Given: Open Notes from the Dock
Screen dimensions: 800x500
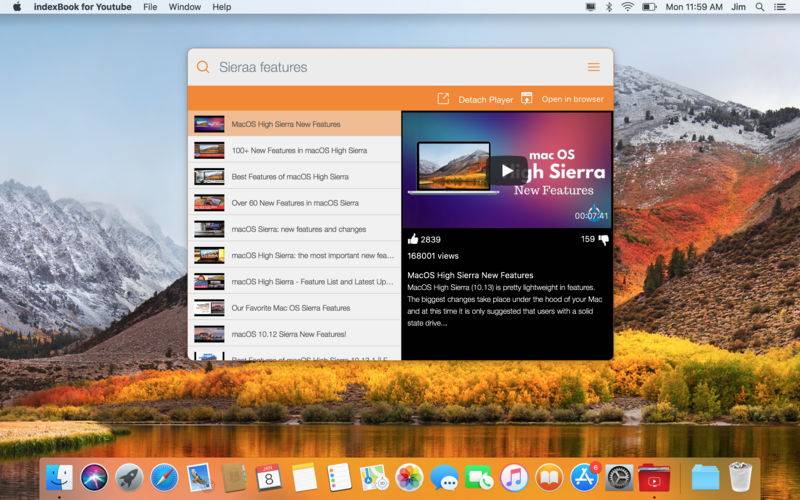Looking at the screenshot, I should pyautogui.click(x=305, y=478).
